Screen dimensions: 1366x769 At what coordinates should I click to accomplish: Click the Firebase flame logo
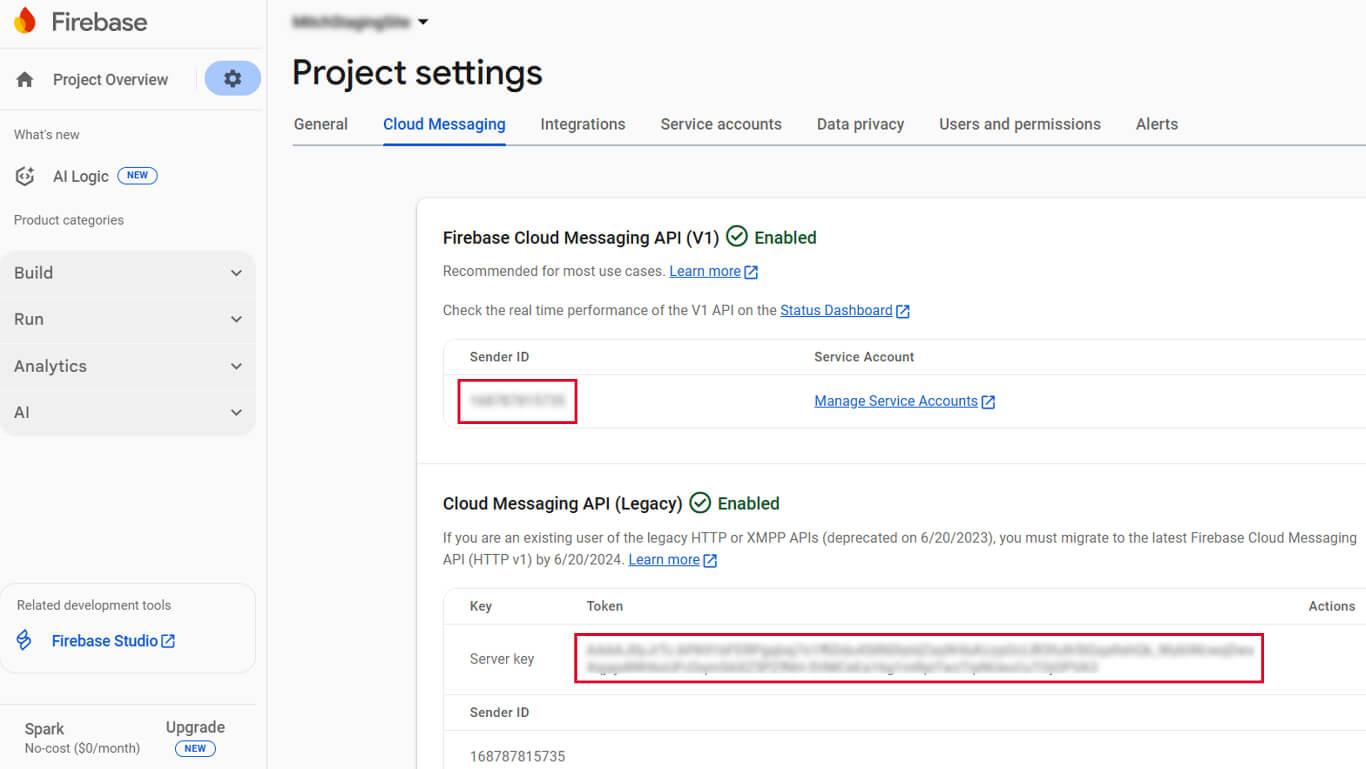pyautogui.click(x=25, y=21)
